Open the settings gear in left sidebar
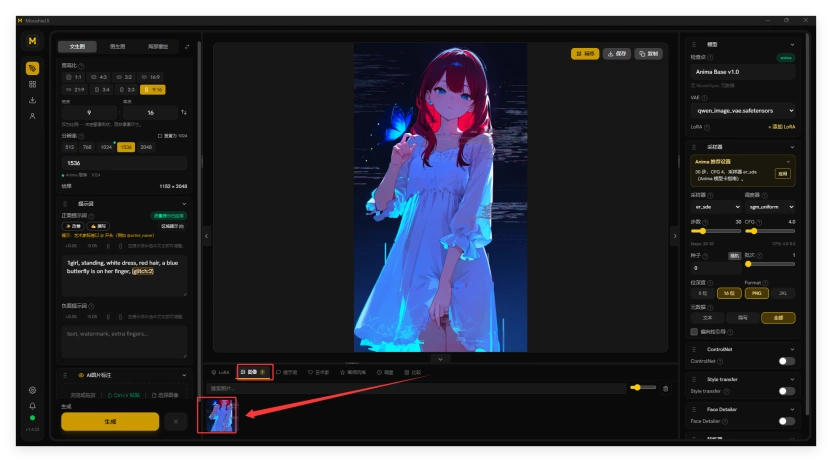The image size is (832, 462). 32,390
